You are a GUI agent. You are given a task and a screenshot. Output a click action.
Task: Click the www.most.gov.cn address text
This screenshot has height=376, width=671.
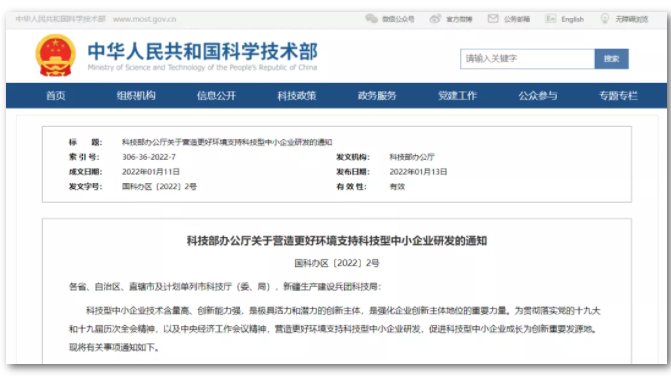(x=144, y=19)
